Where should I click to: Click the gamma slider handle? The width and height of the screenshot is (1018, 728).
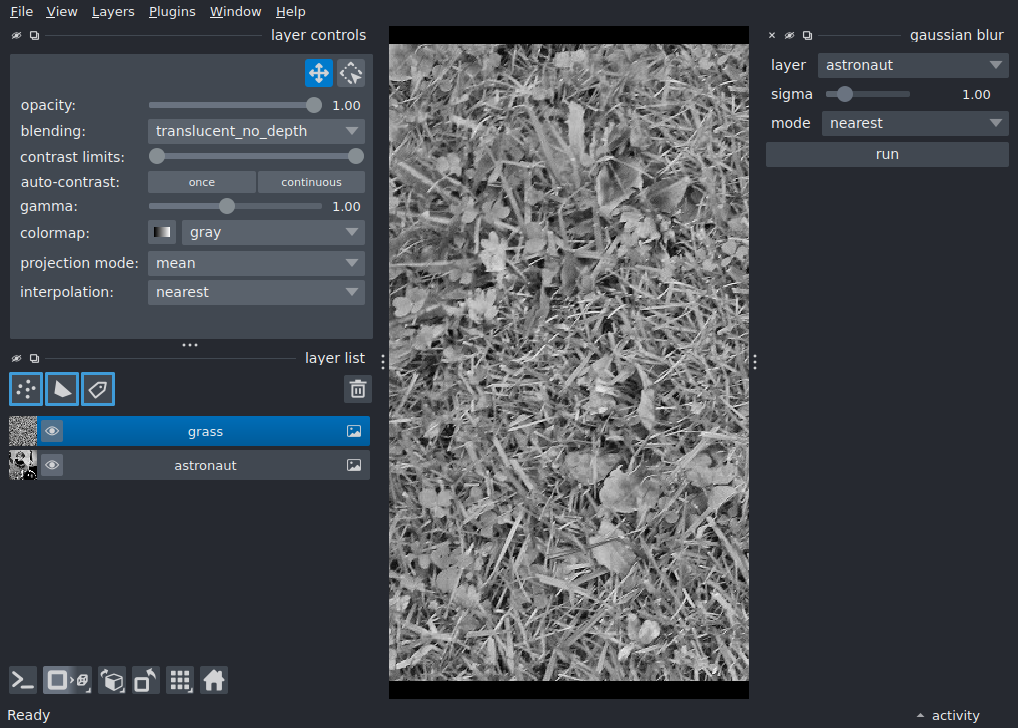(227, 206)
